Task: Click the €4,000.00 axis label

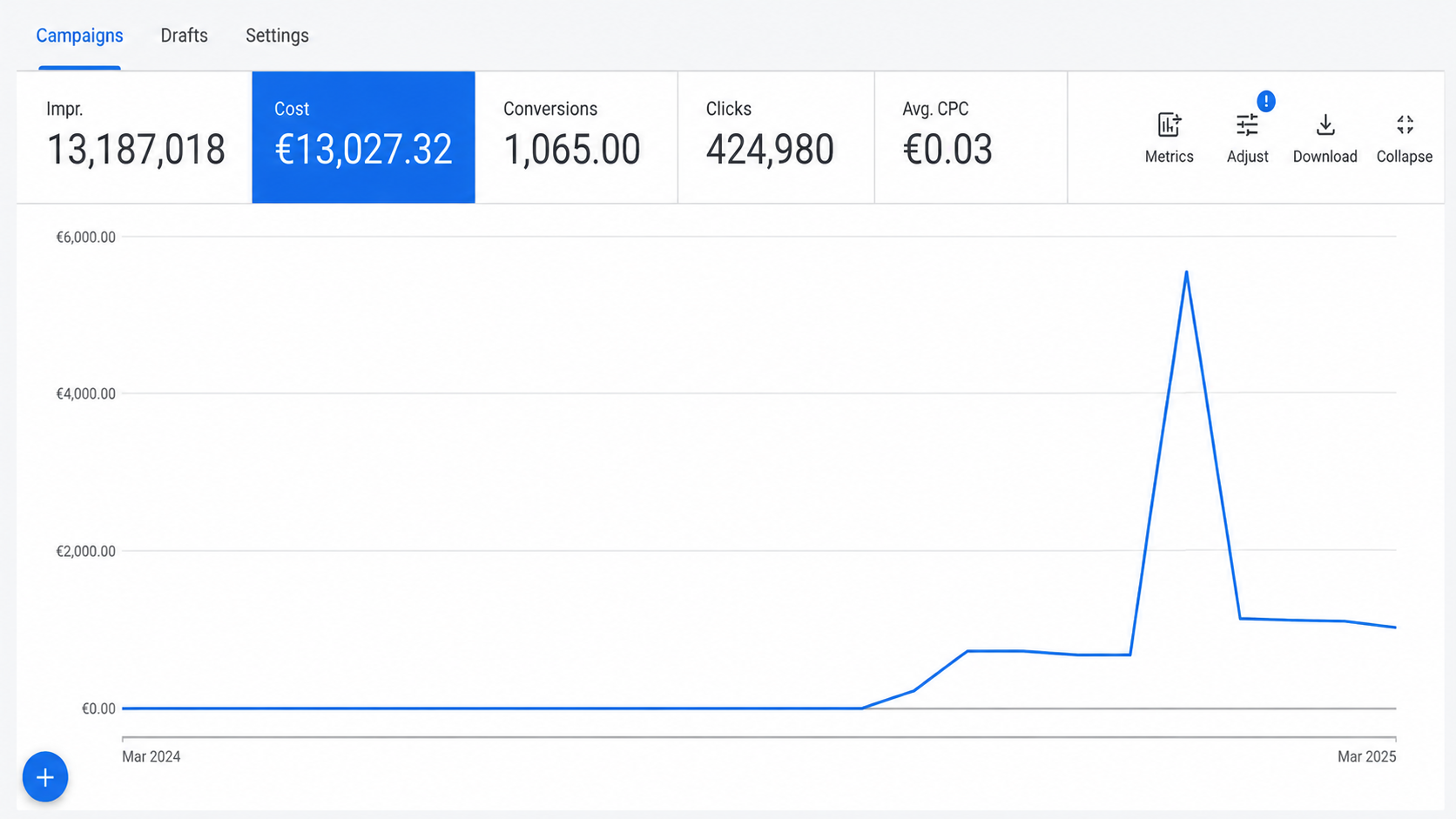Action: (x=85, y=394)
